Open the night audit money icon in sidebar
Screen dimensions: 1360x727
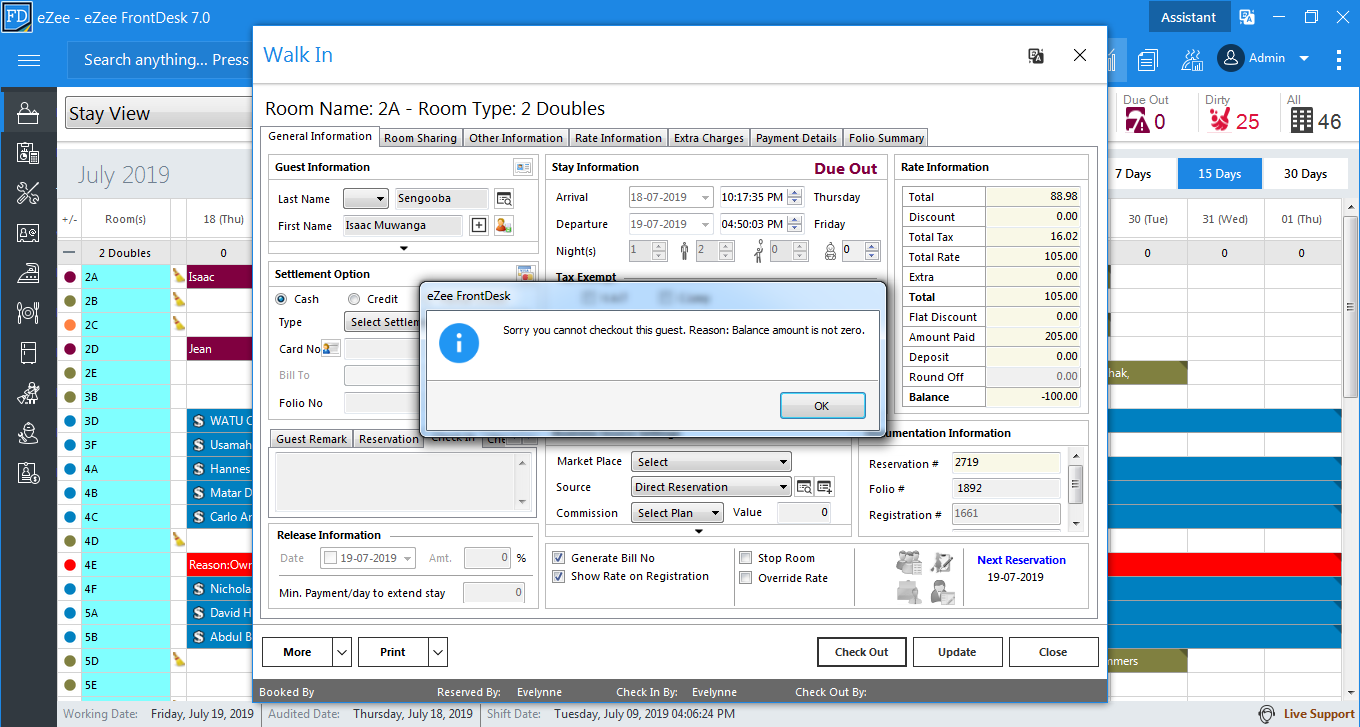point(28,473)
